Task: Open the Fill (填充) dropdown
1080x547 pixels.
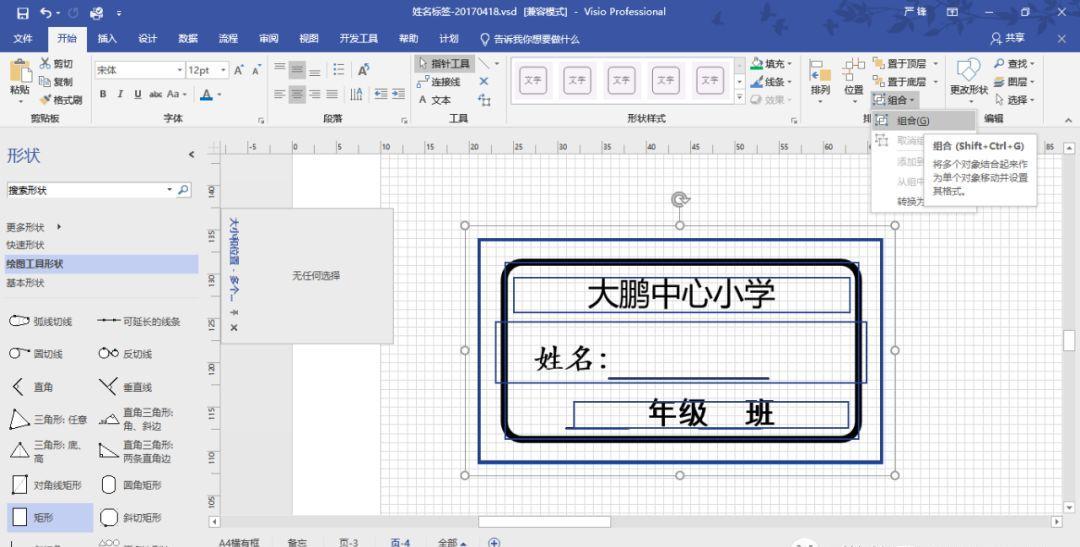Action: tap(772, 64)
